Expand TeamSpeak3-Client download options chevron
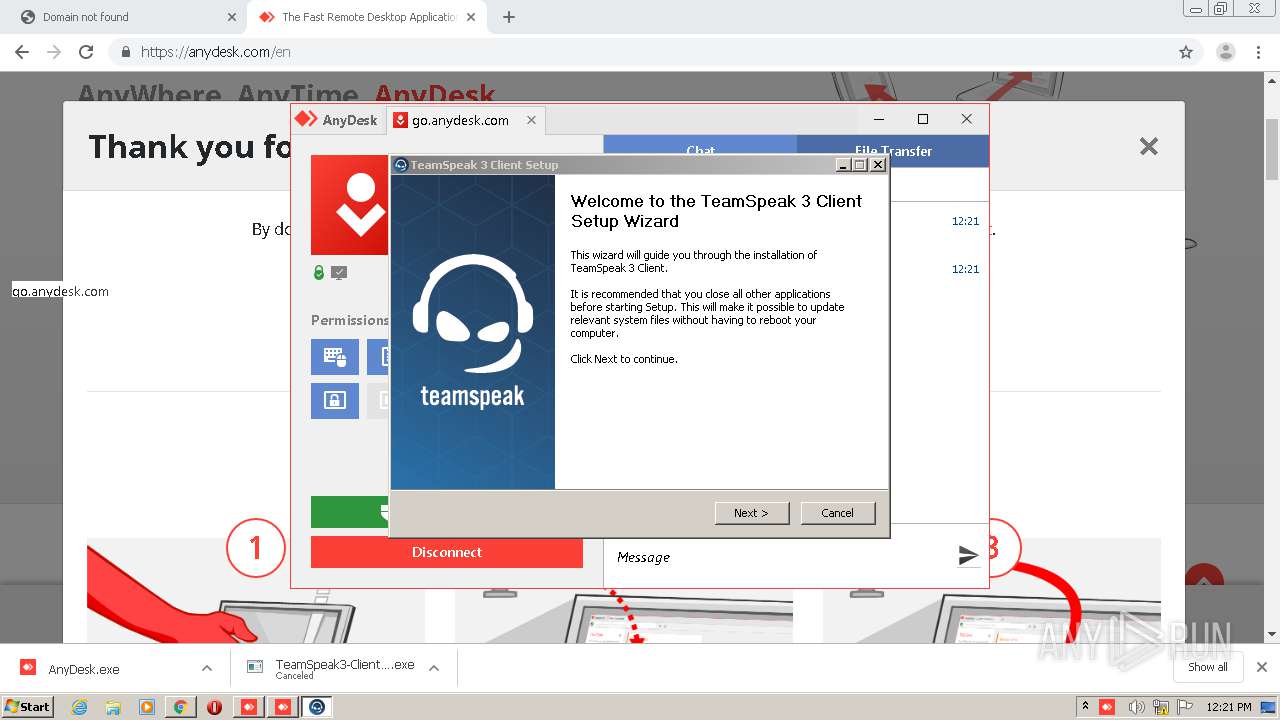The image size is (1280, 720). coord(434,668)
